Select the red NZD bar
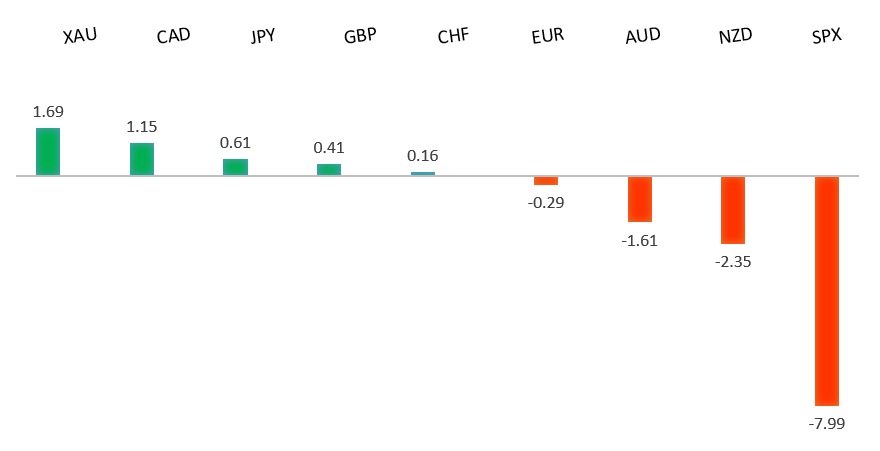Screen dimensions: 880x451 pos(733,210)
